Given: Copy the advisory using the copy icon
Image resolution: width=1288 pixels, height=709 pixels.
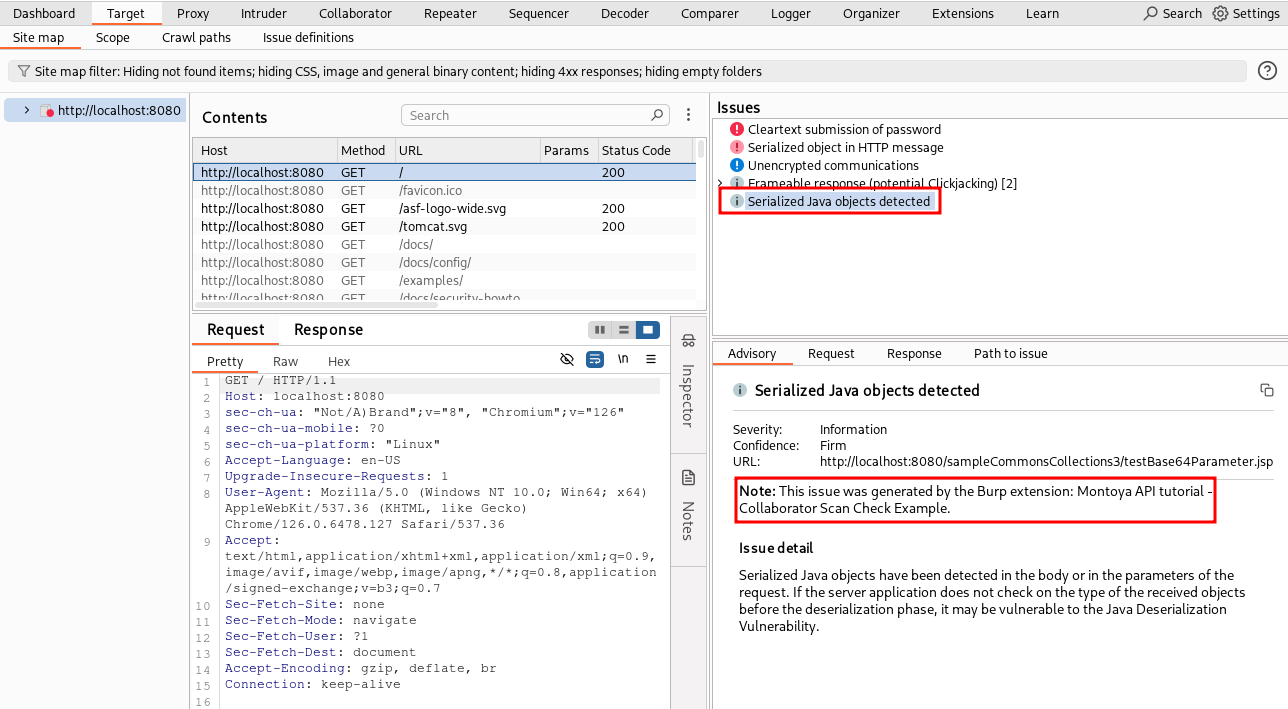Looking at the screenshot, I should pyautogui.click(x=1266, y=390).
